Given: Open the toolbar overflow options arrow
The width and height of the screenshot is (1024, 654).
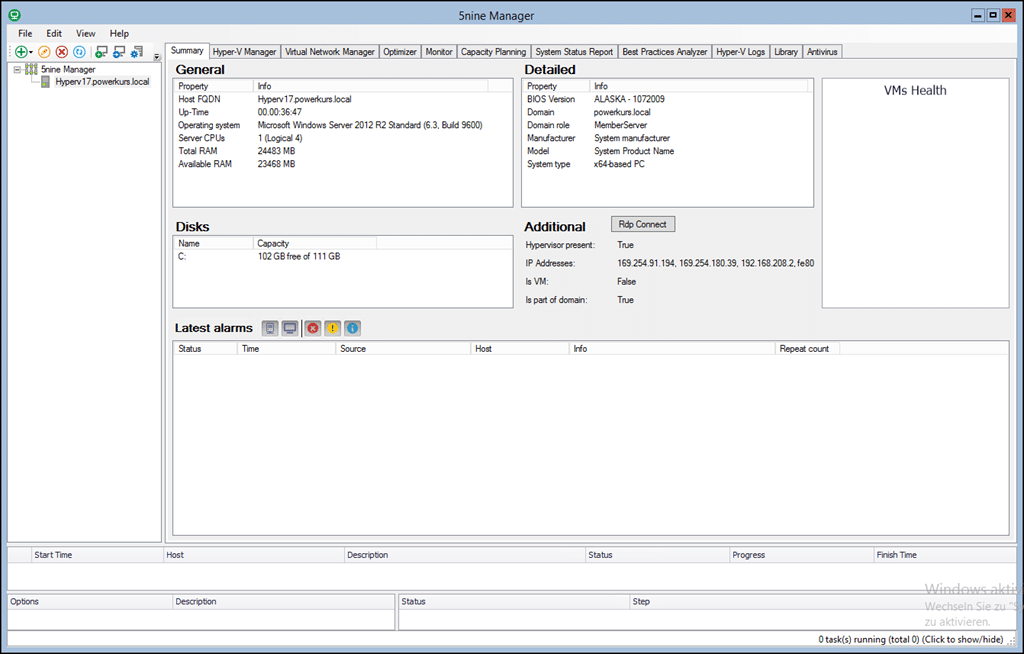Looking at the screenshot, I should [x=157, y=57].
